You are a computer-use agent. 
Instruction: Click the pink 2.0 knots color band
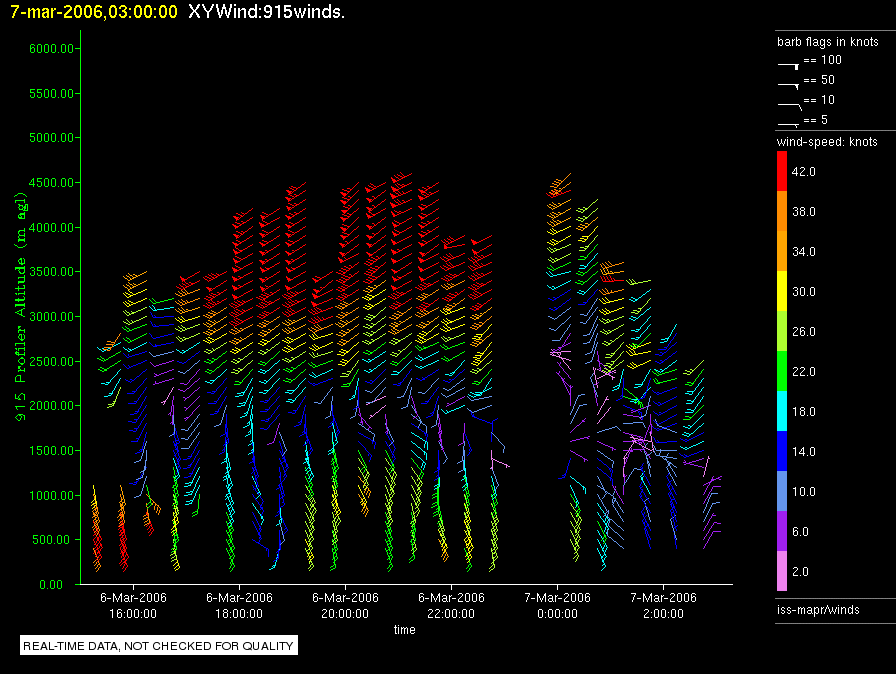783,572
